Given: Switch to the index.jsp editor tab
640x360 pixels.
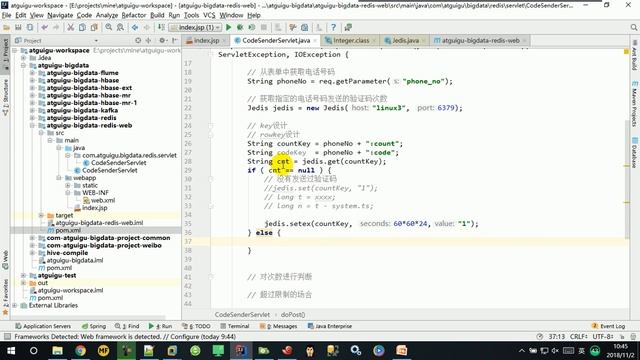Looking at the screenshot, I should click(206, 40).
